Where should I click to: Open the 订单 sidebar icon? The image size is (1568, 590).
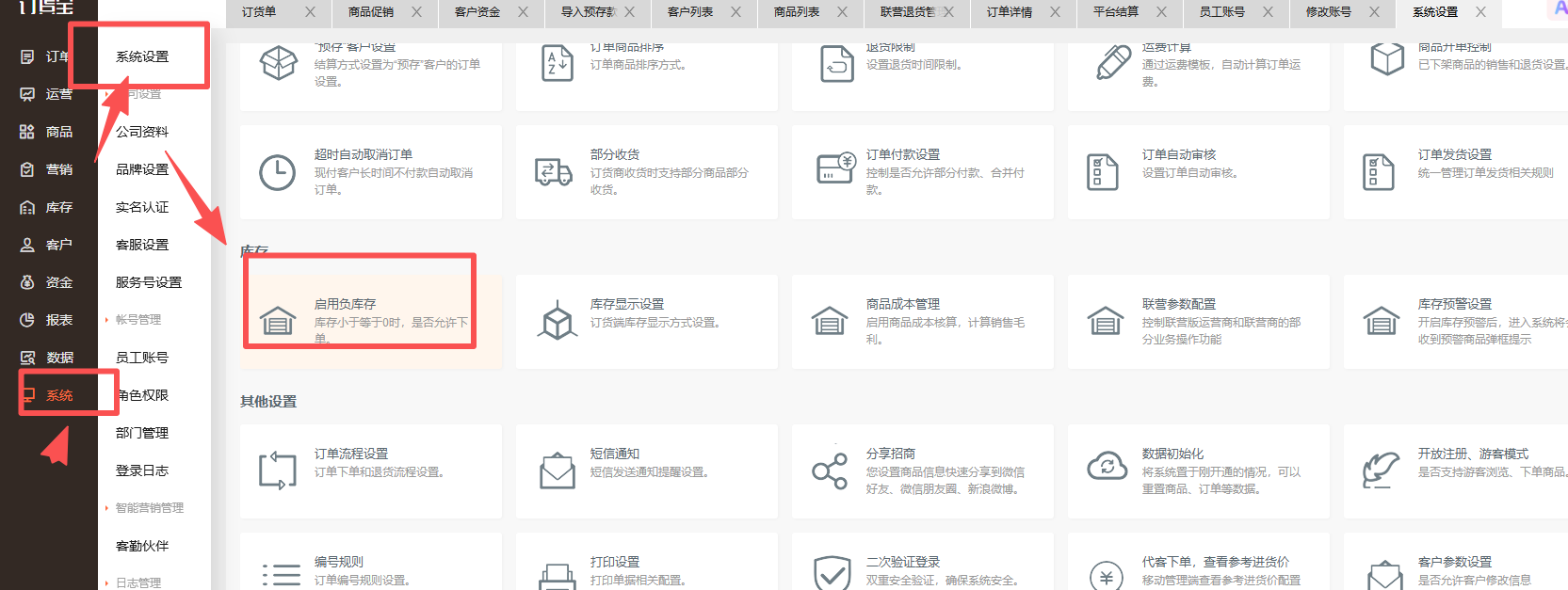tap(27, 56)
